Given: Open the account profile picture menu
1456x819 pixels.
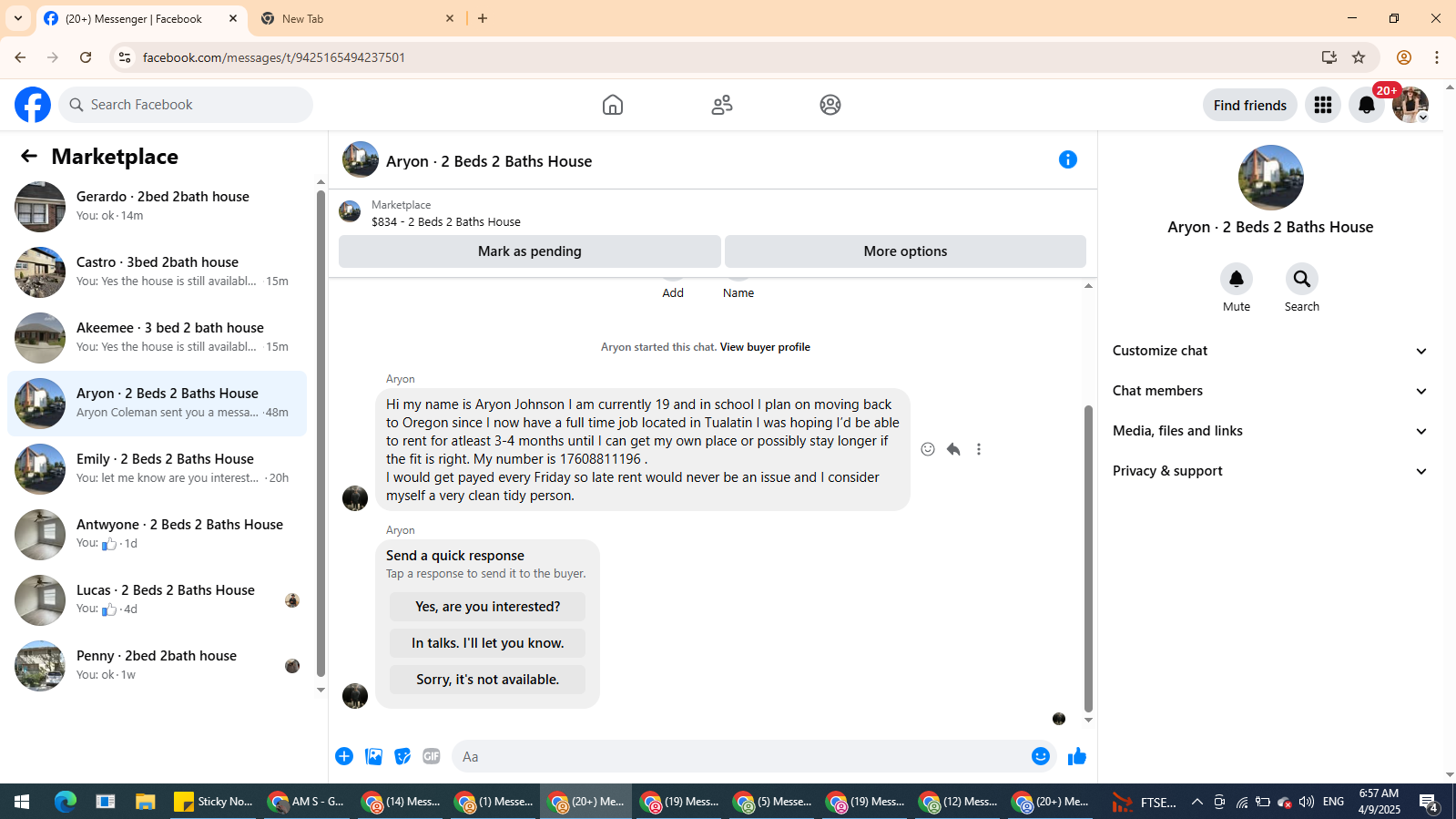Looking at the screenshot, I should point(1410,105).
